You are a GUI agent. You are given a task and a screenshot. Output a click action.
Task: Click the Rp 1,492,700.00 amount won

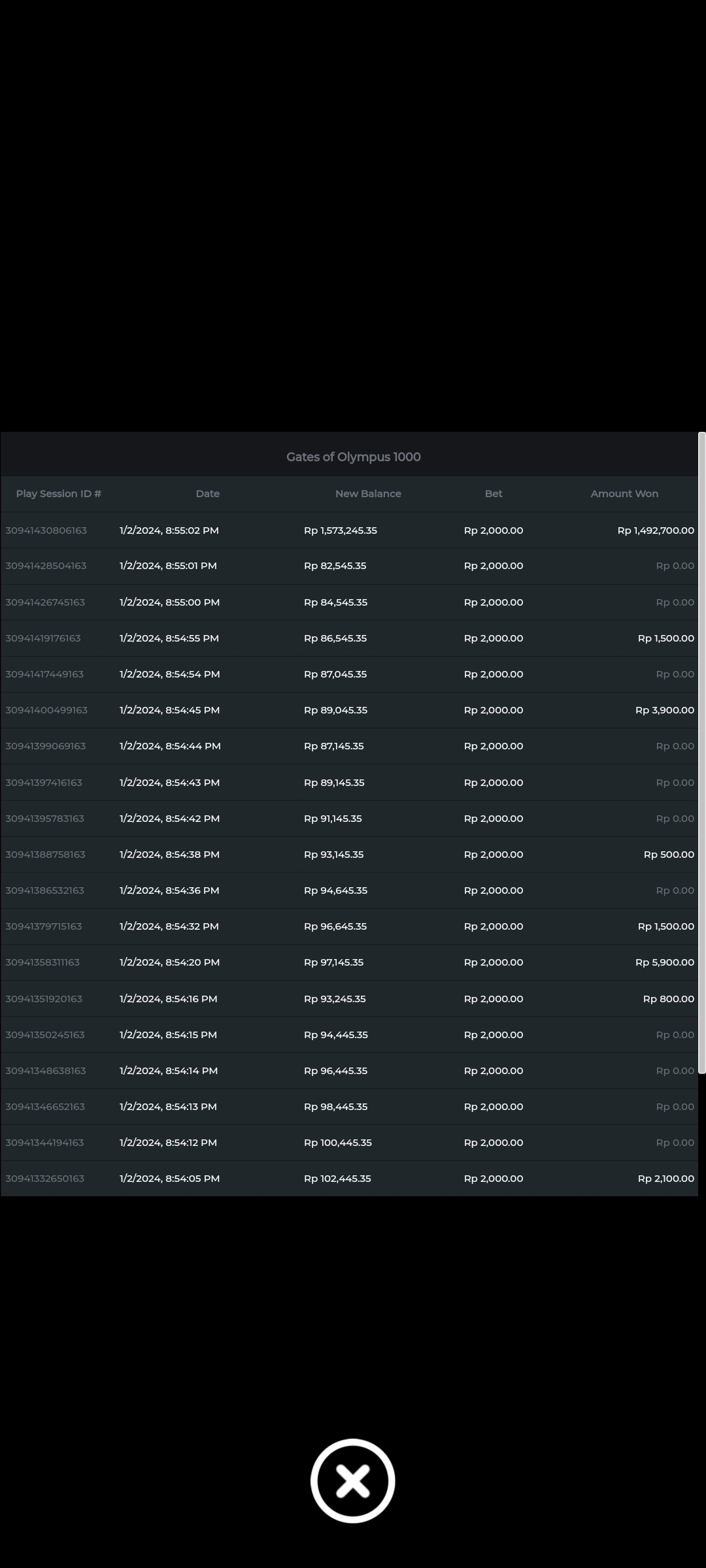pyautogui.click(x=656, y=531)
